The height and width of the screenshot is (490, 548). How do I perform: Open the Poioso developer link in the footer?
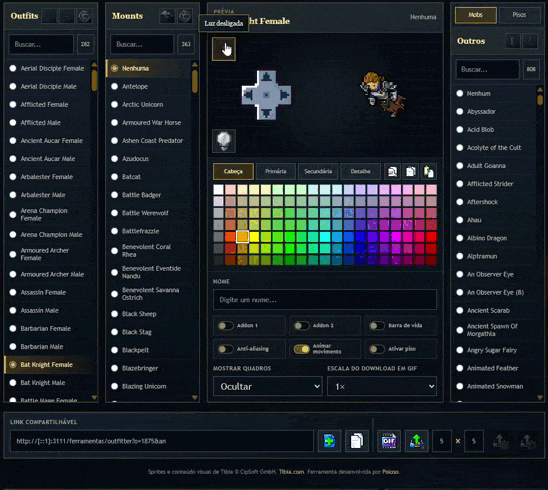(390, 472)
